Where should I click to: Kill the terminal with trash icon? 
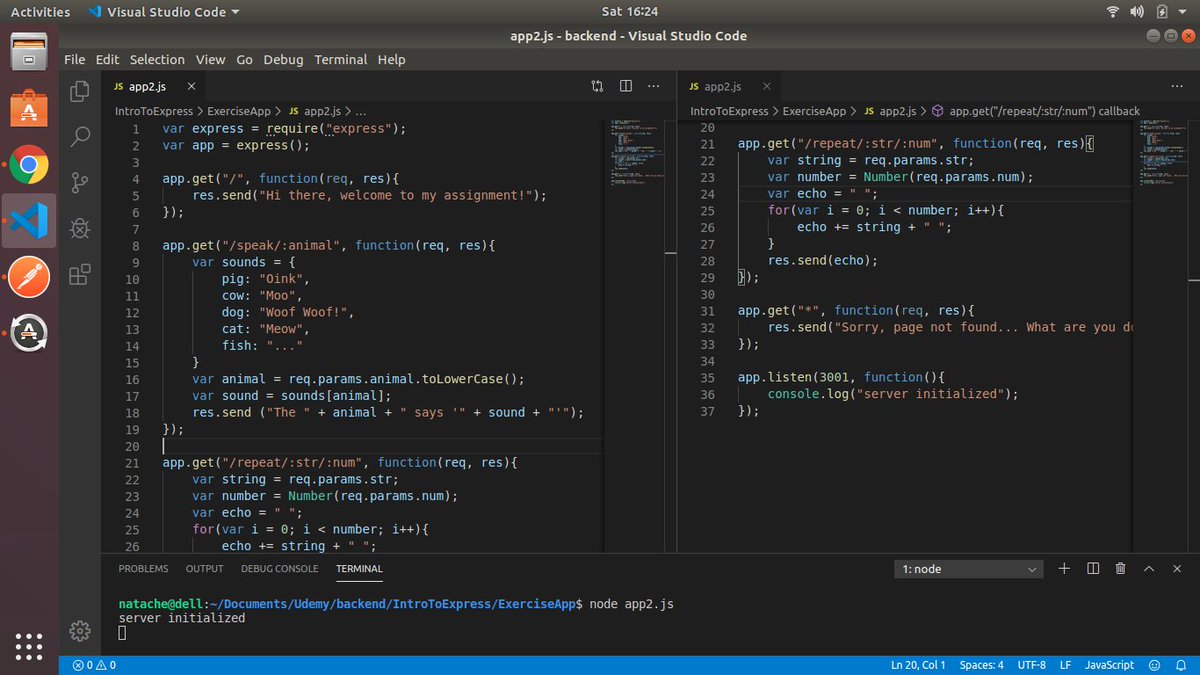click(x=1121, y=568)
